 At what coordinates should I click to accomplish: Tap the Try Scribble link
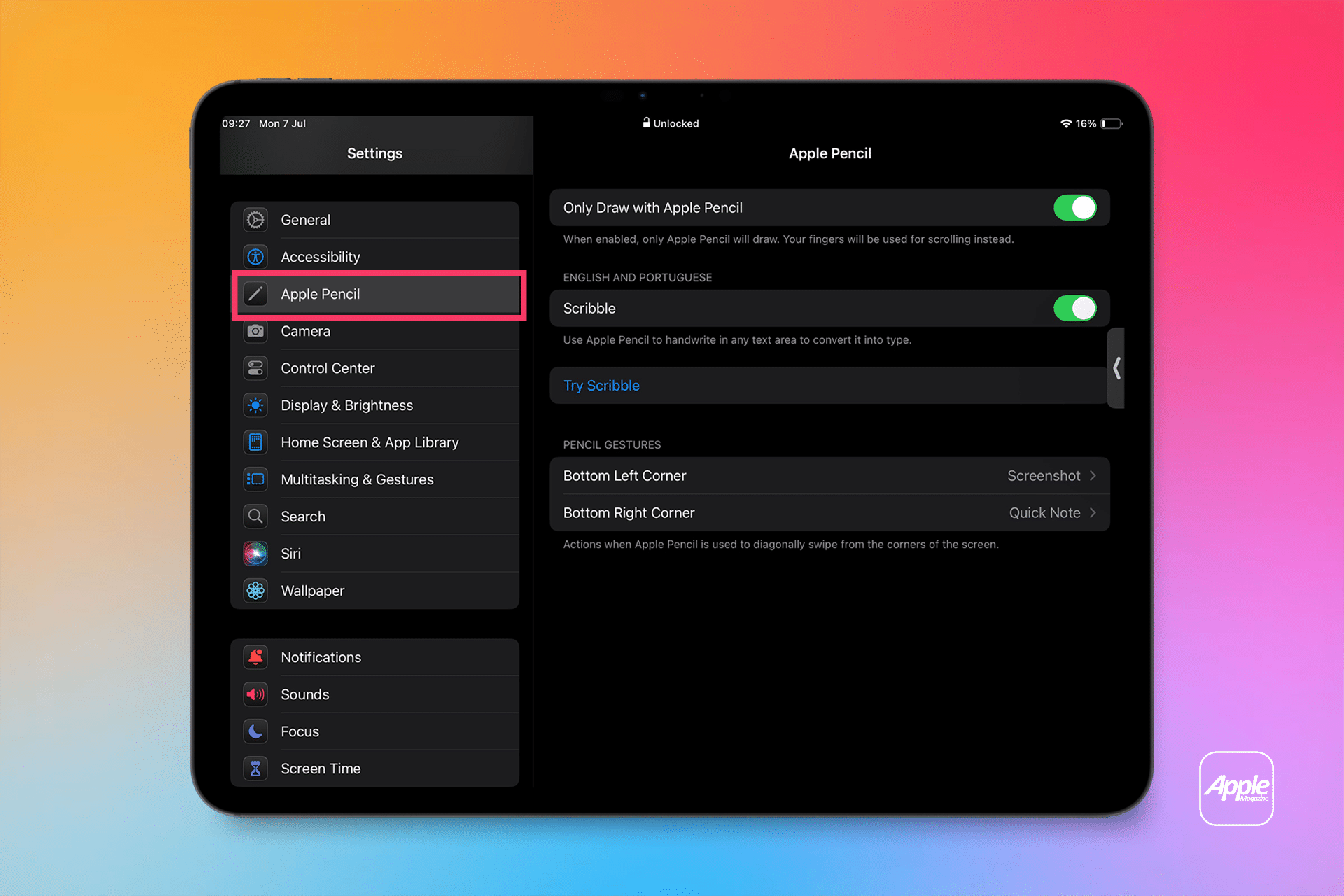click(x=601, y=386)
